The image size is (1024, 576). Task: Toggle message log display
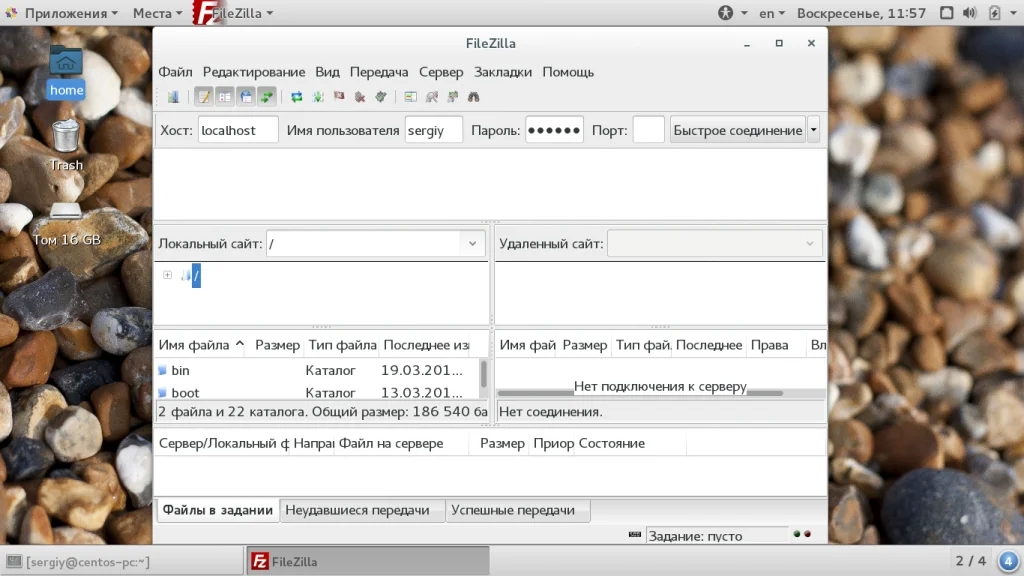pos(204,97)
